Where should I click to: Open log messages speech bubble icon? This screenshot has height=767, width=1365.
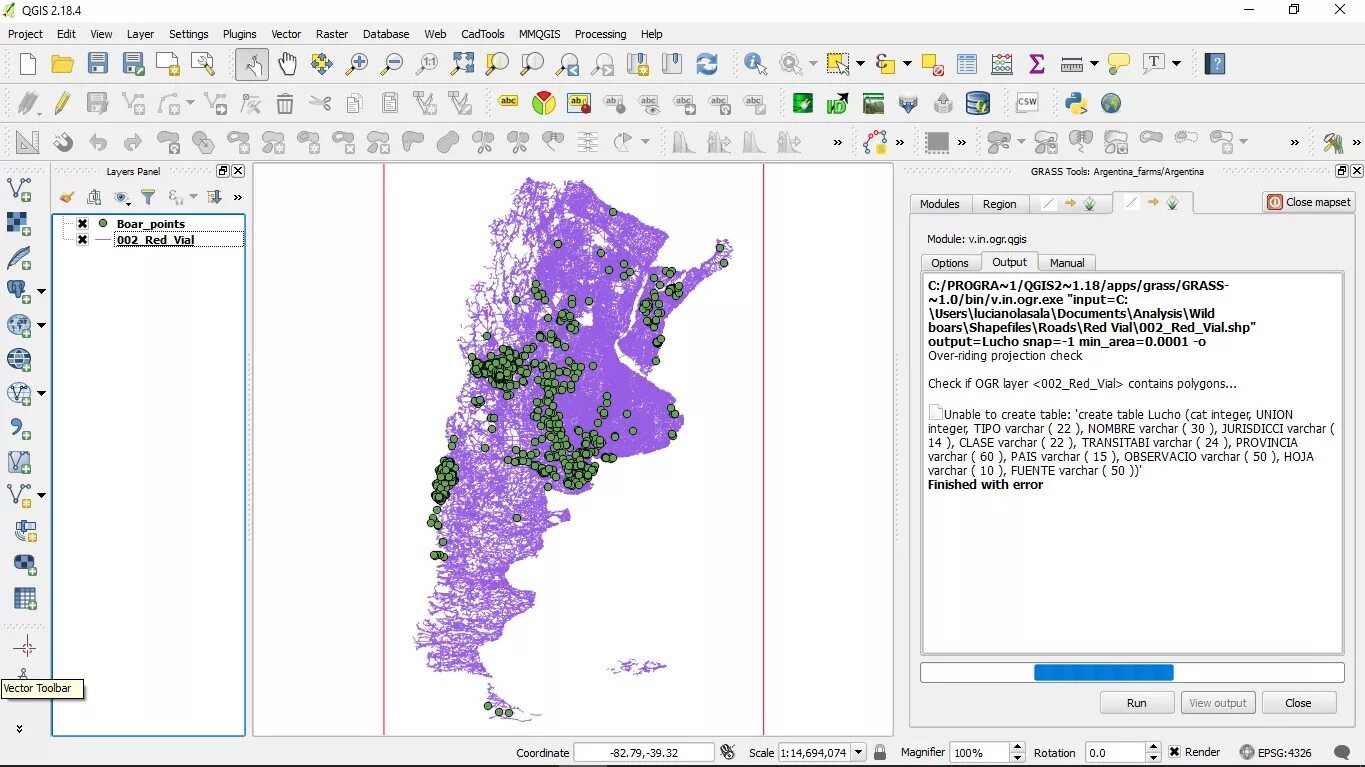1343,752
